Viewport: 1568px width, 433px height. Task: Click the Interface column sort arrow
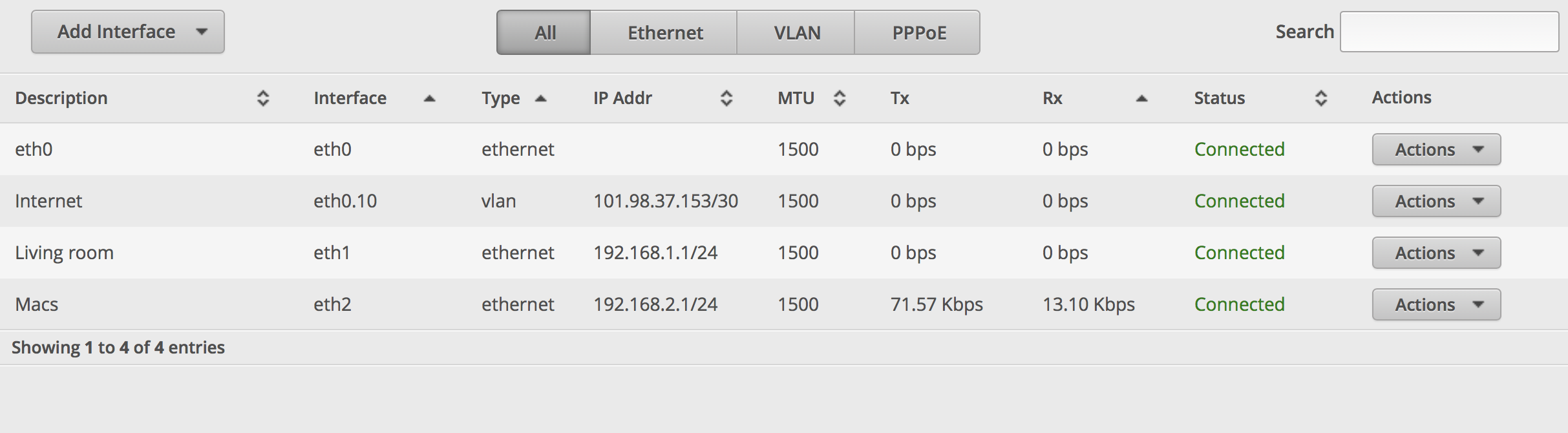(429, 98)
